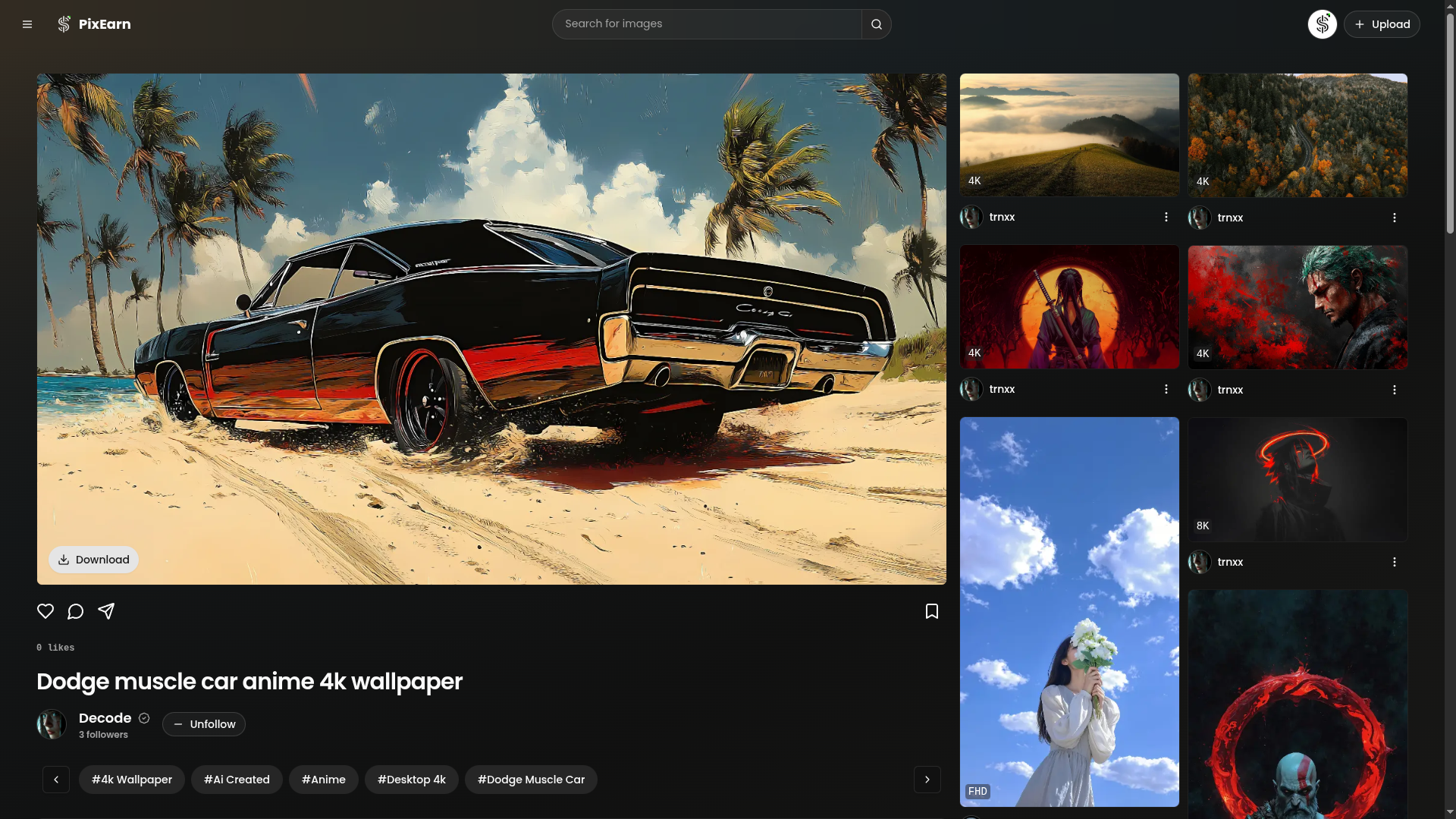The image size is (1456, 819).
Task: Download the Dodge muscle car wallpaper
Action: click(93, 559)
